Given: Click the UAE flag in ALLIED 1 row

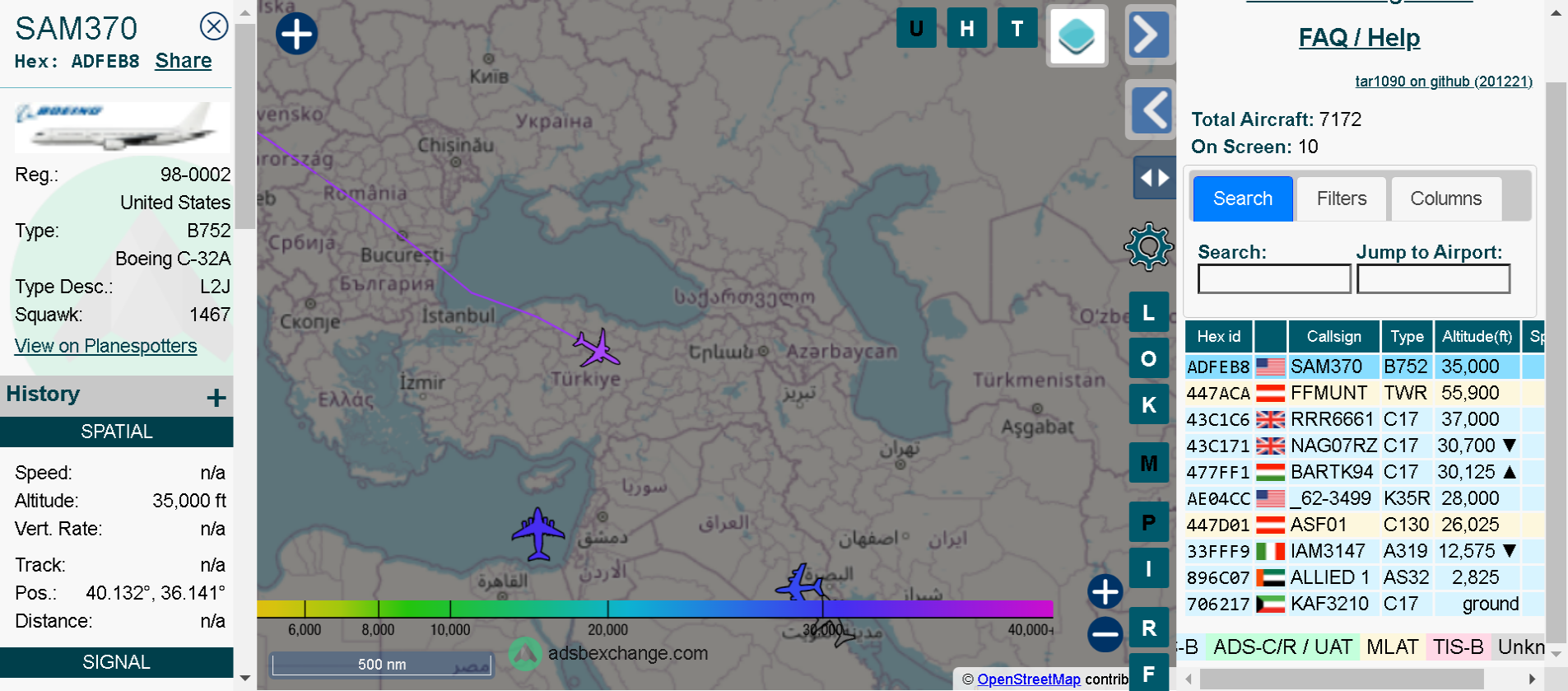Looking at the screenshot, I should coord(1270,577).
